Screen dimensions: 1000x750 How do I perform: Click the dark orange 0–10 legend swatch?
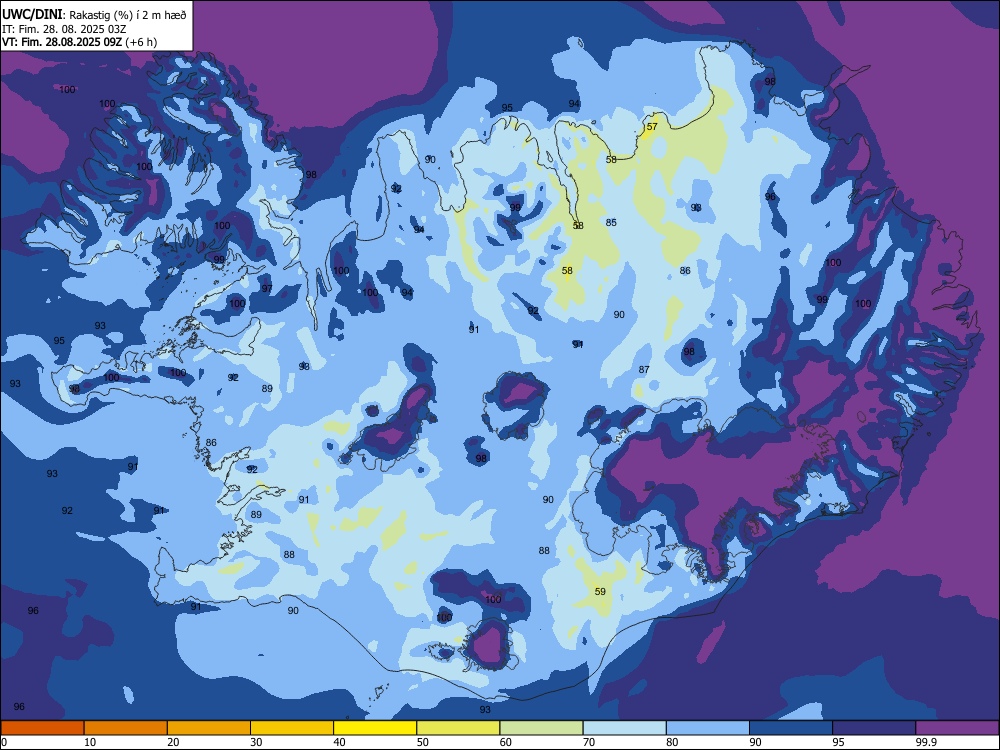coord(42,728)
